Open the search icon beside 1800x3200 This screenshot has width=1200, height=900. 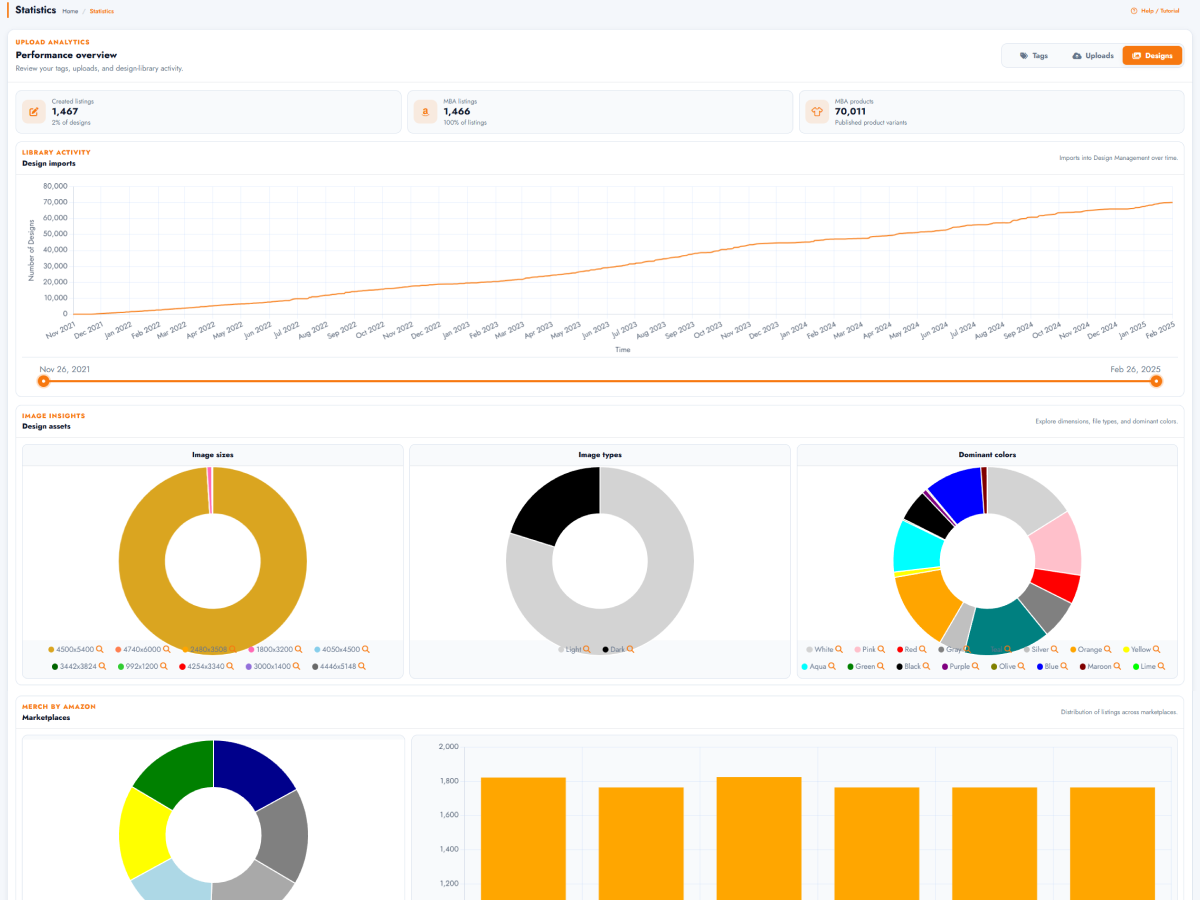(x=298, y=650)
